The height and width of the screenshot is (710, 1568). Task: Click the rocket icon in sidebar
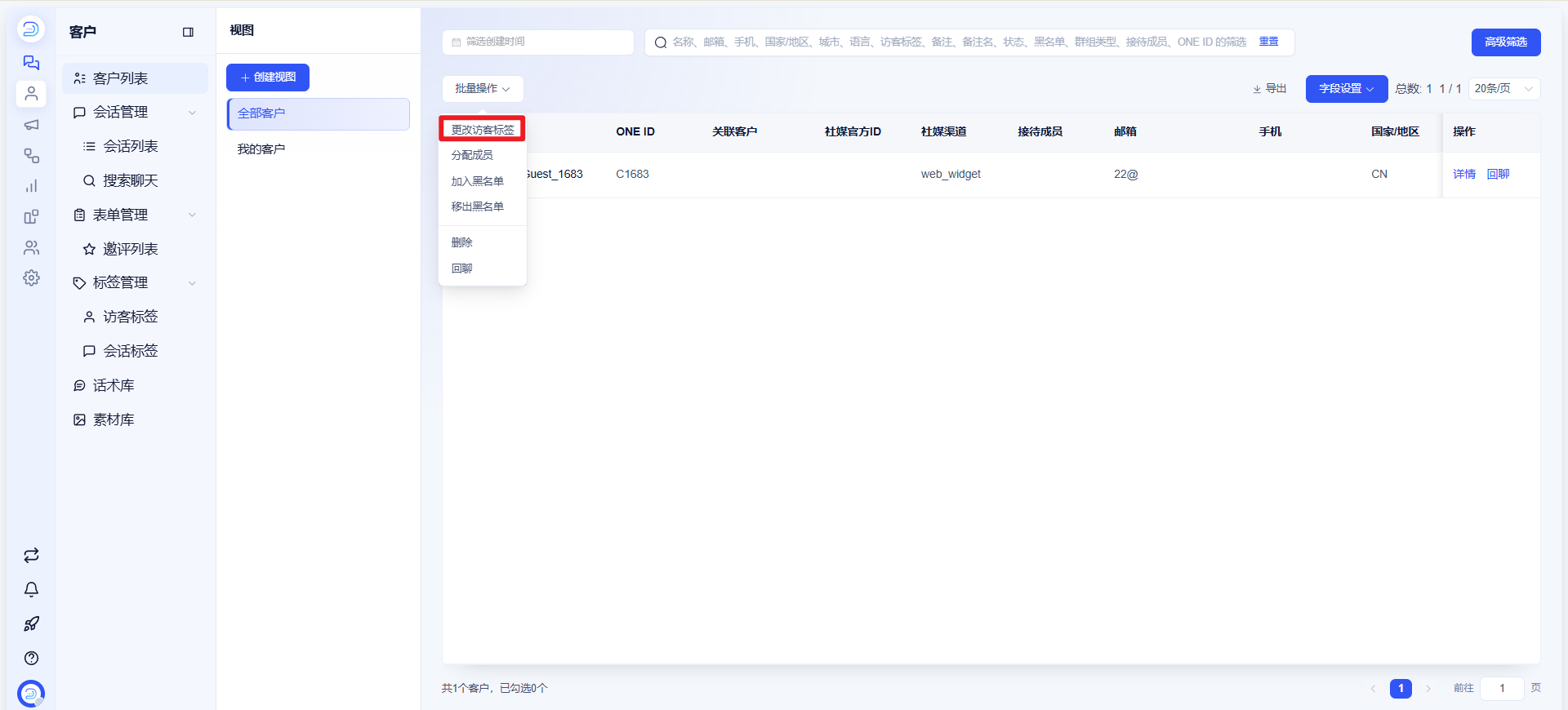31,623
